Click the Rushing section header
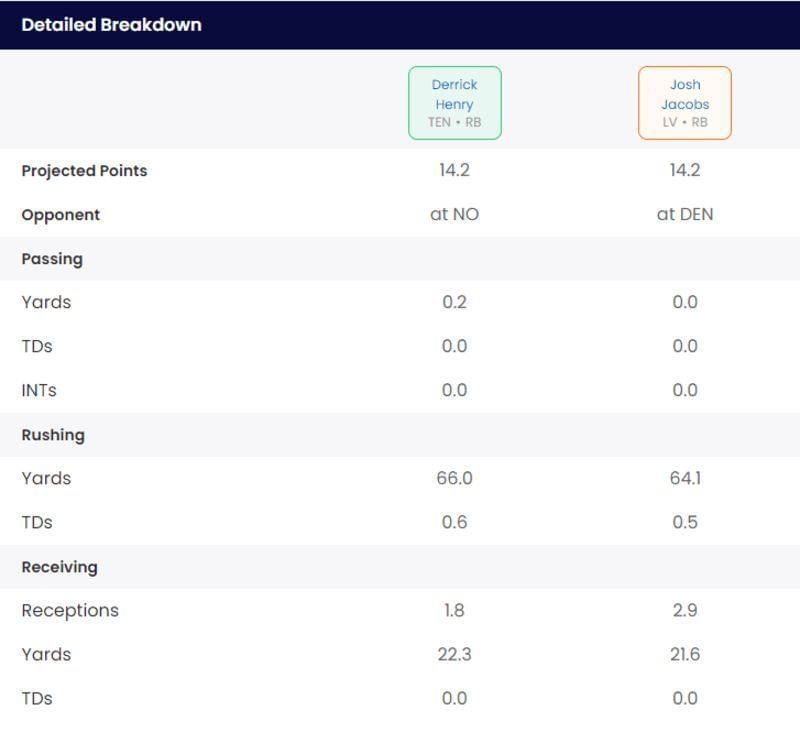800x743 pixels. [53, 435]
